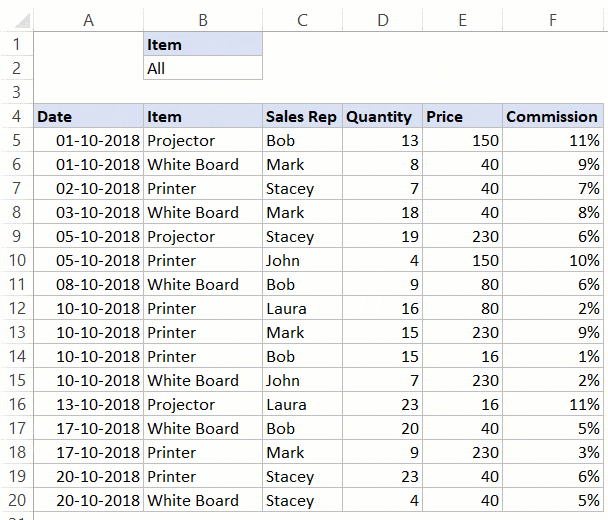Select column B header
The width and height of the screenshot is (608, 520).
pos(203,20)
